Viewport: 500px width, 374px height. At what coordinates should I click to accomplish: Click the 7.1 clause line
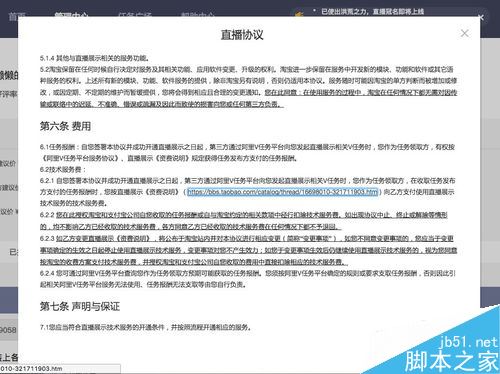[146, 327]
